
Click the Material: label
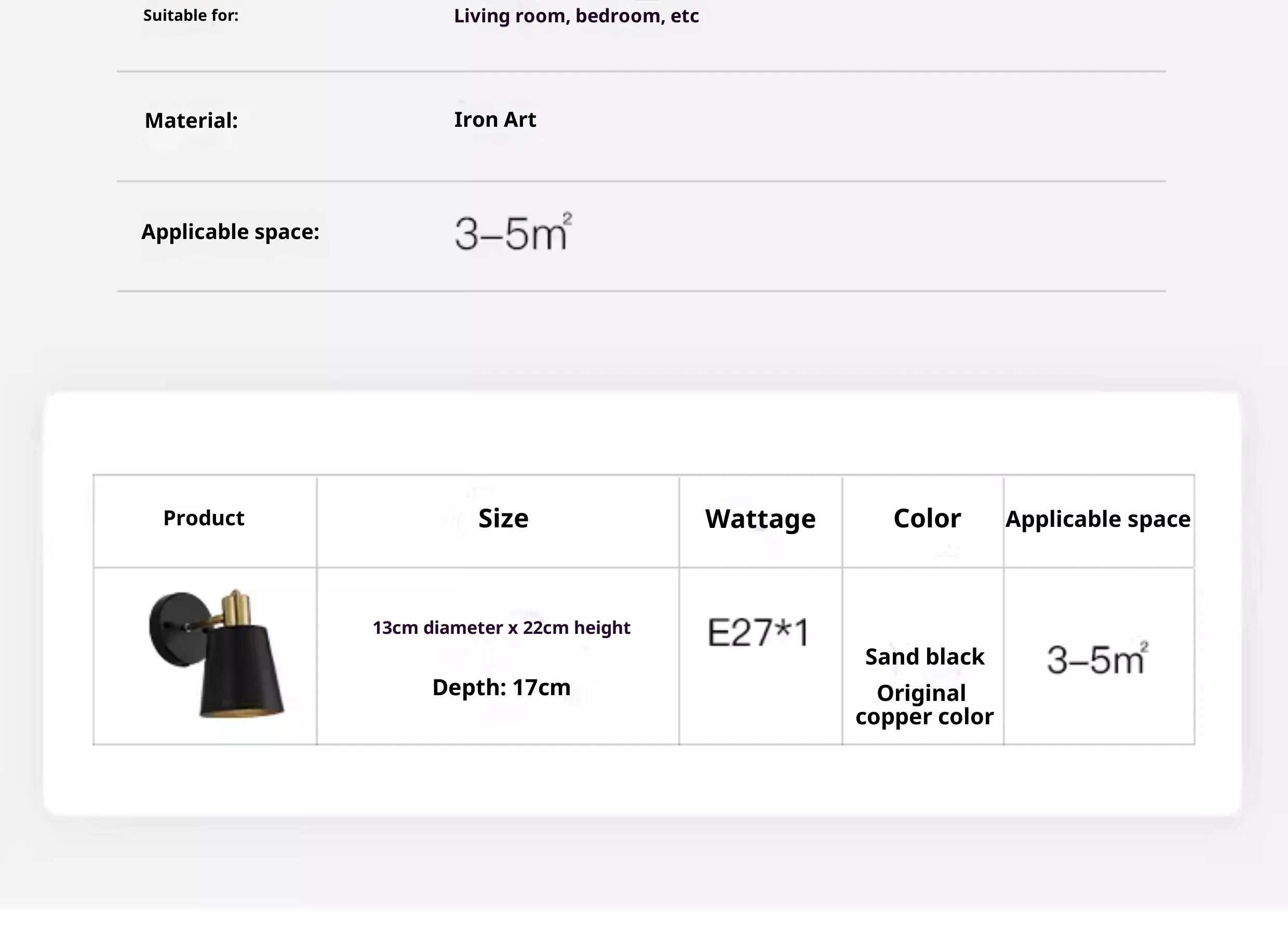191,121
